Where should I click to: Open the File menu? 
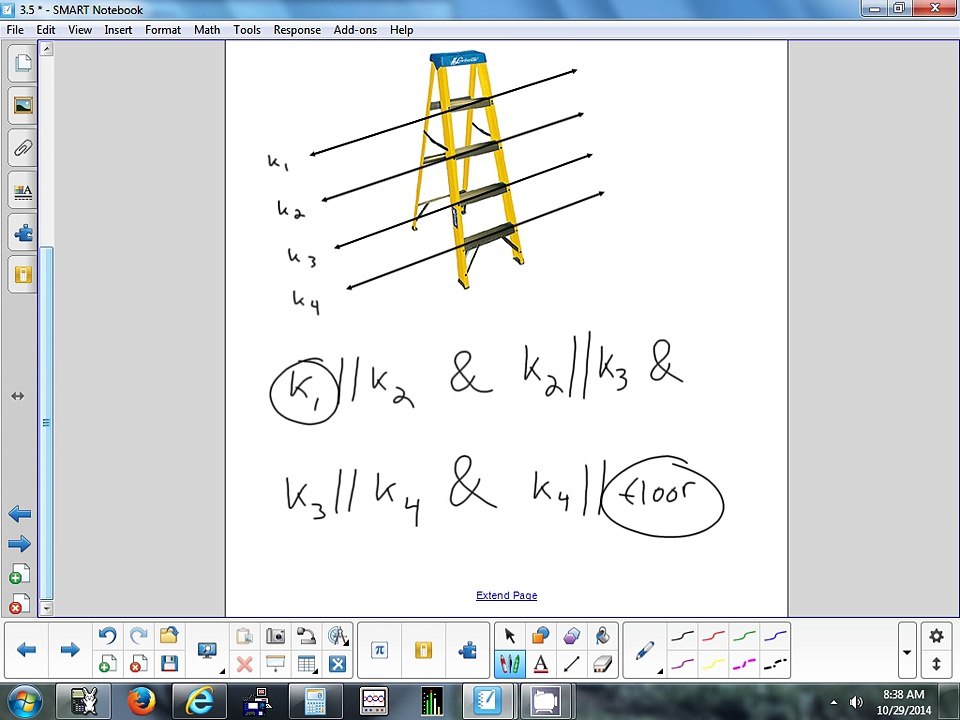pyautogui.click(x=15, y=29)
